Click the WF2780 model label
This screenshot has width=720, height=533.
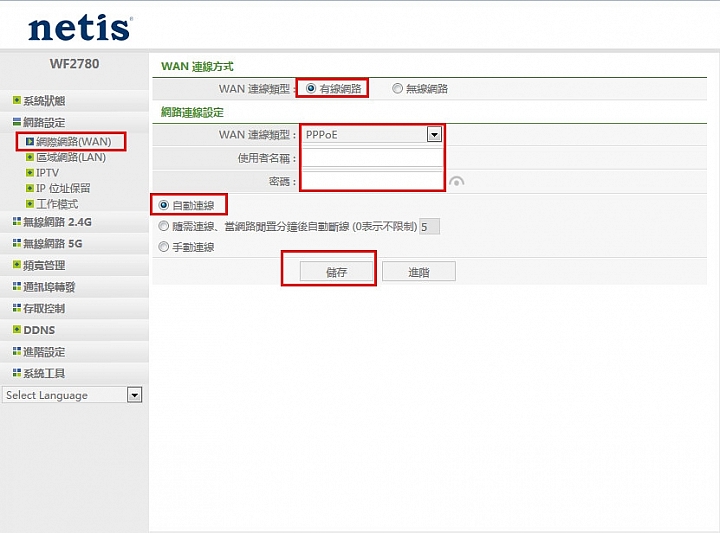[x=74, y=64]
